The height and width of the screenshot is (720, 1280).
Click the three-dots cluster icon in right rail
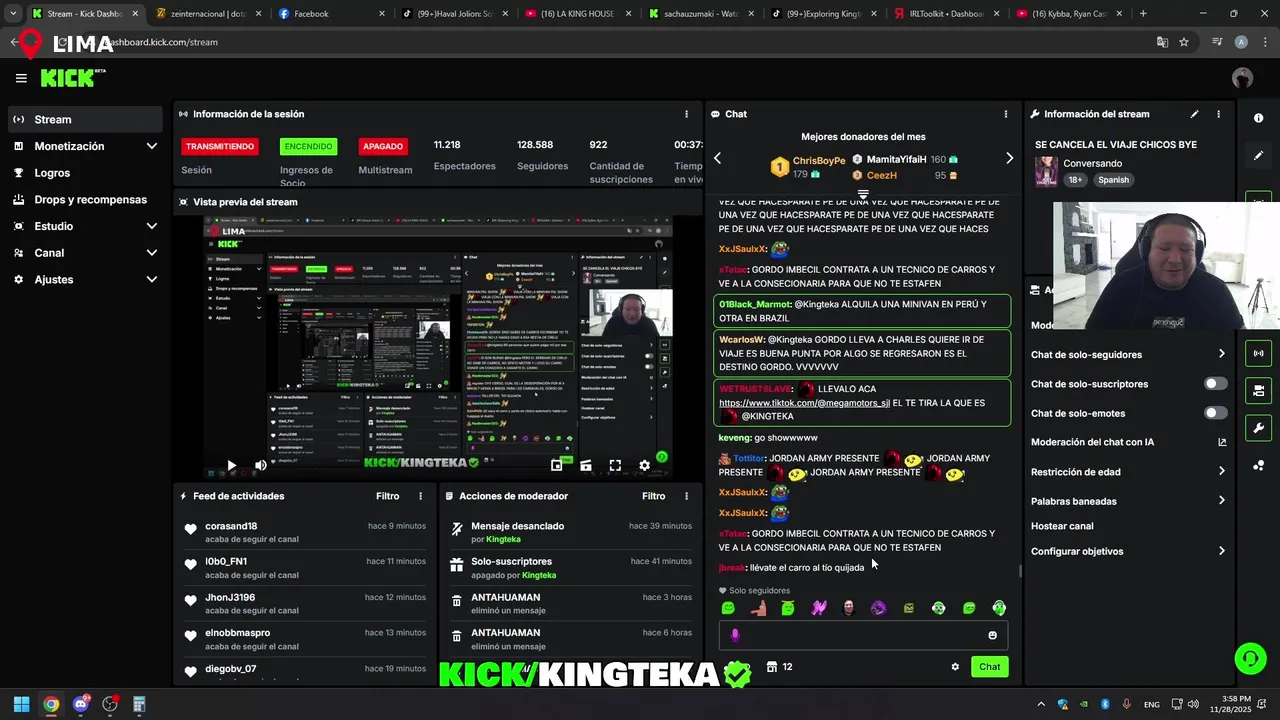point(1258,465)
